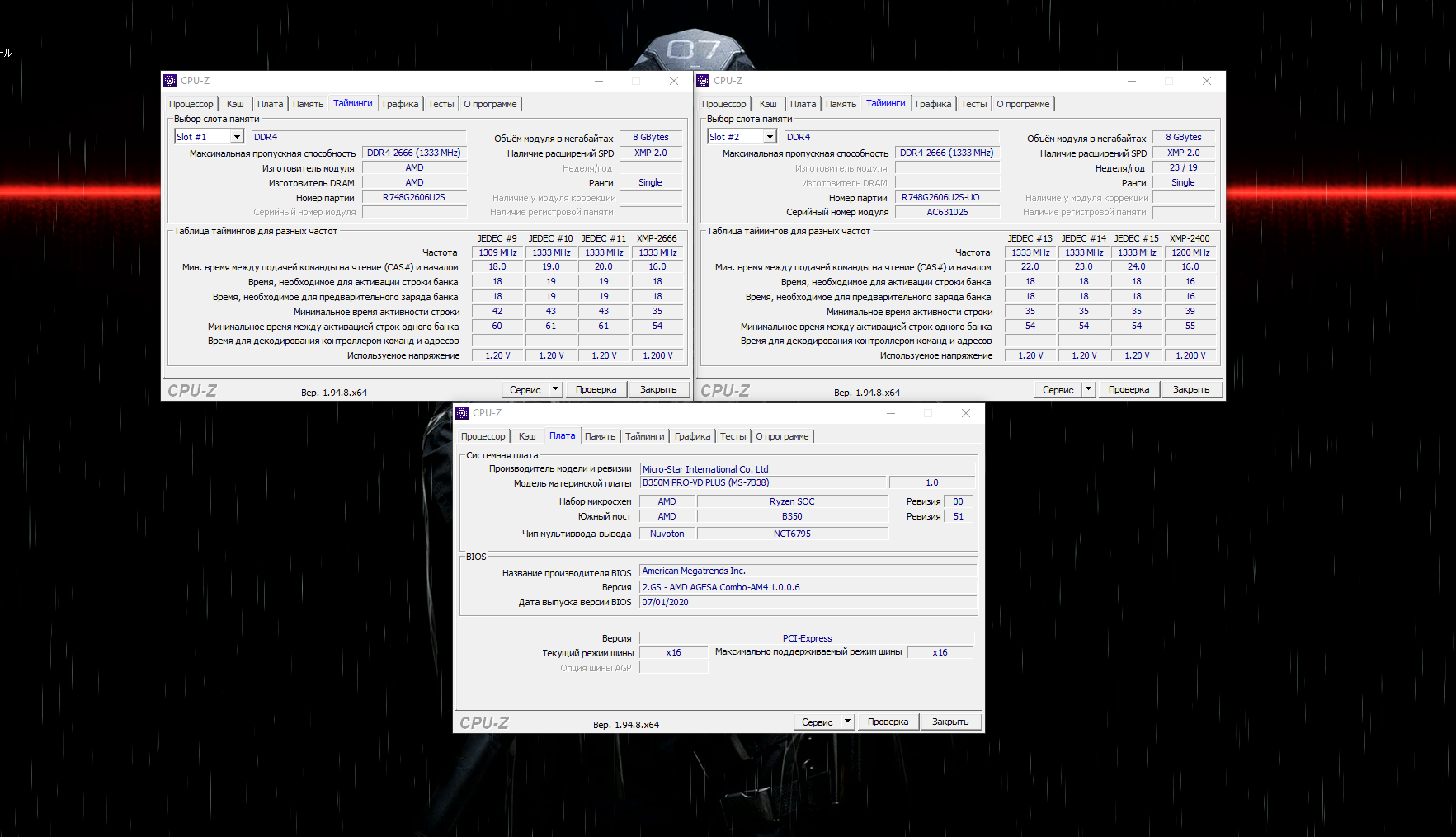Open Плата tab in Slot #2 window
The height and width of the screenshot is (837, 1456).
coord(803,104)
